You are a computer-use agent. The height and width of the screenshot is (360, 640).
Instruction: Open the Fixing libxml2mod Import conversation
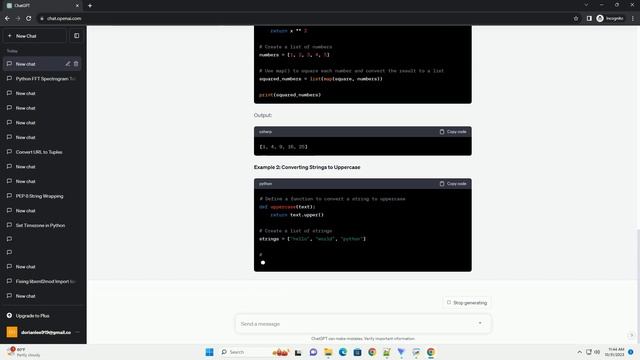pos(43,281)
